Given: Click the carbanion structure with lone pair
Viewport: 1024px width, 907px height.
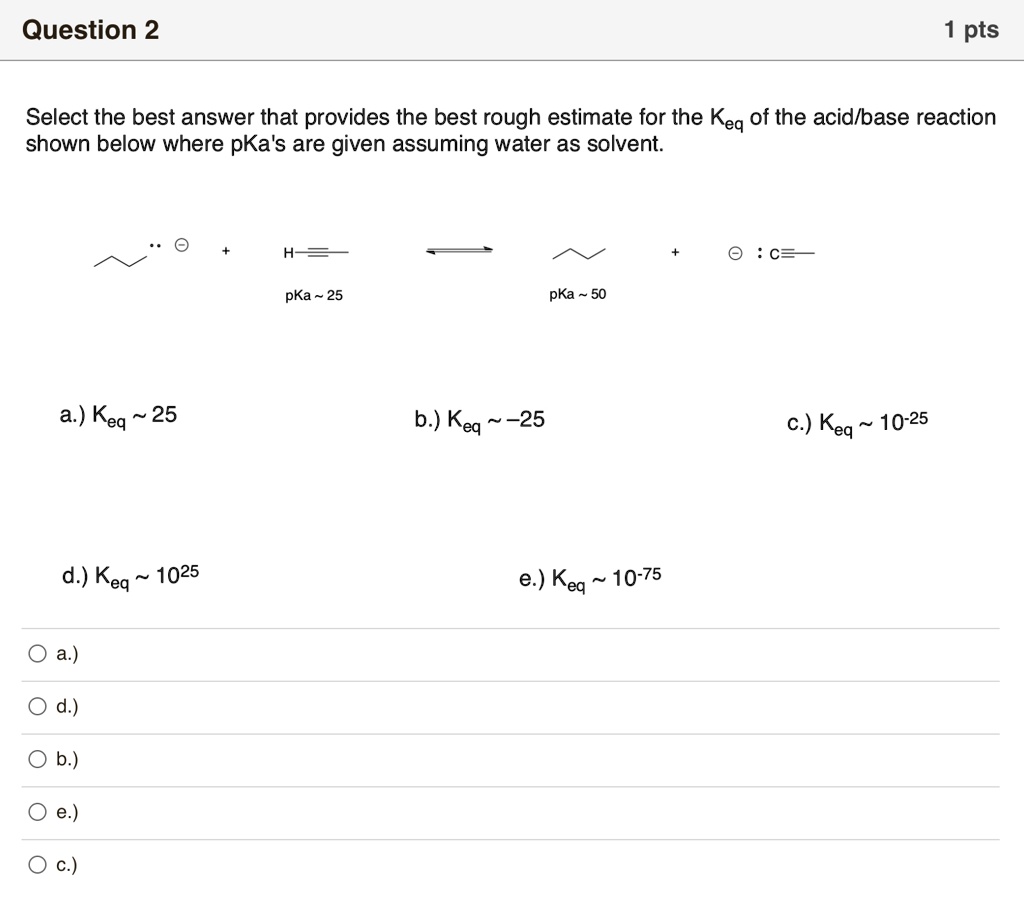Looking at the screenshot, I should point(134,254).
